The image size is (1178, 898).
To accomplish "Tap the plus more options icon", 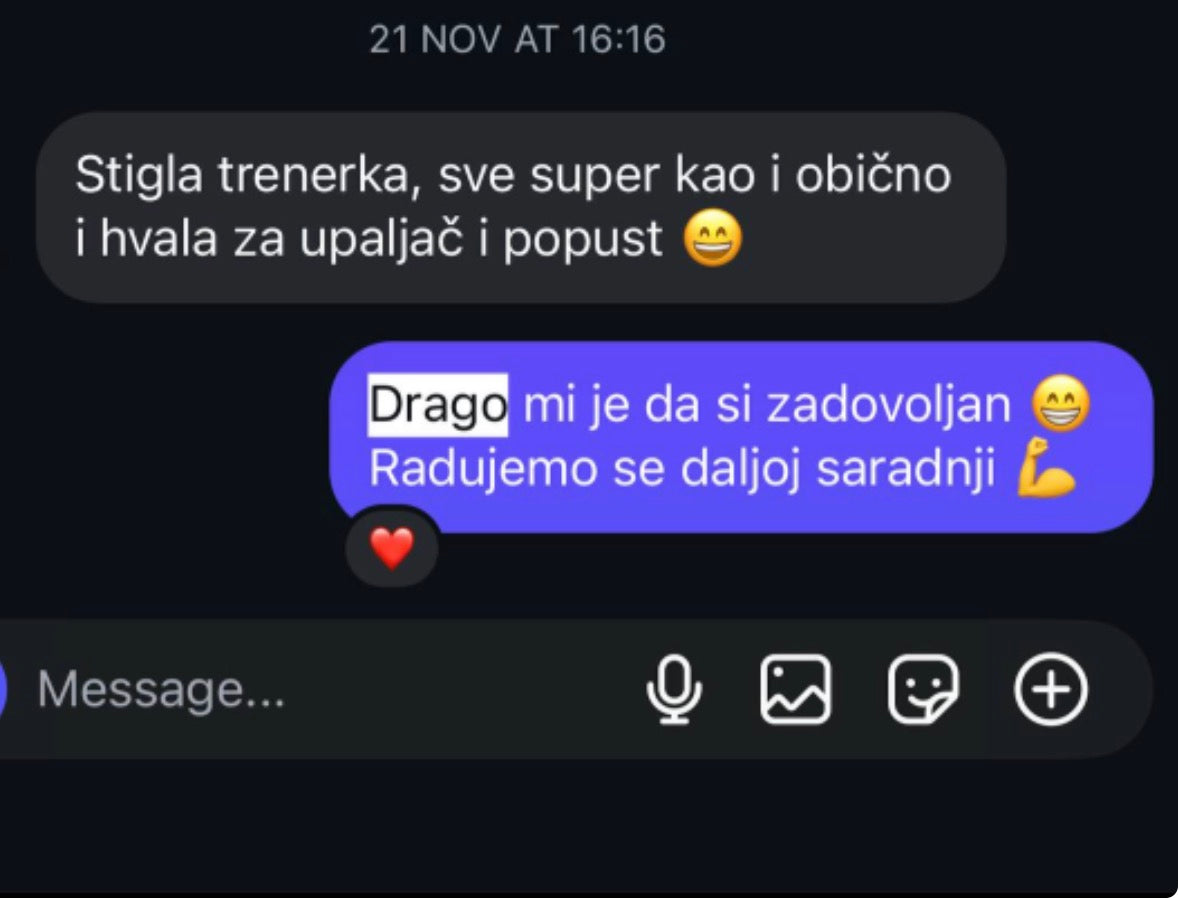I will pyautogui.click(x=1050, y=689).
